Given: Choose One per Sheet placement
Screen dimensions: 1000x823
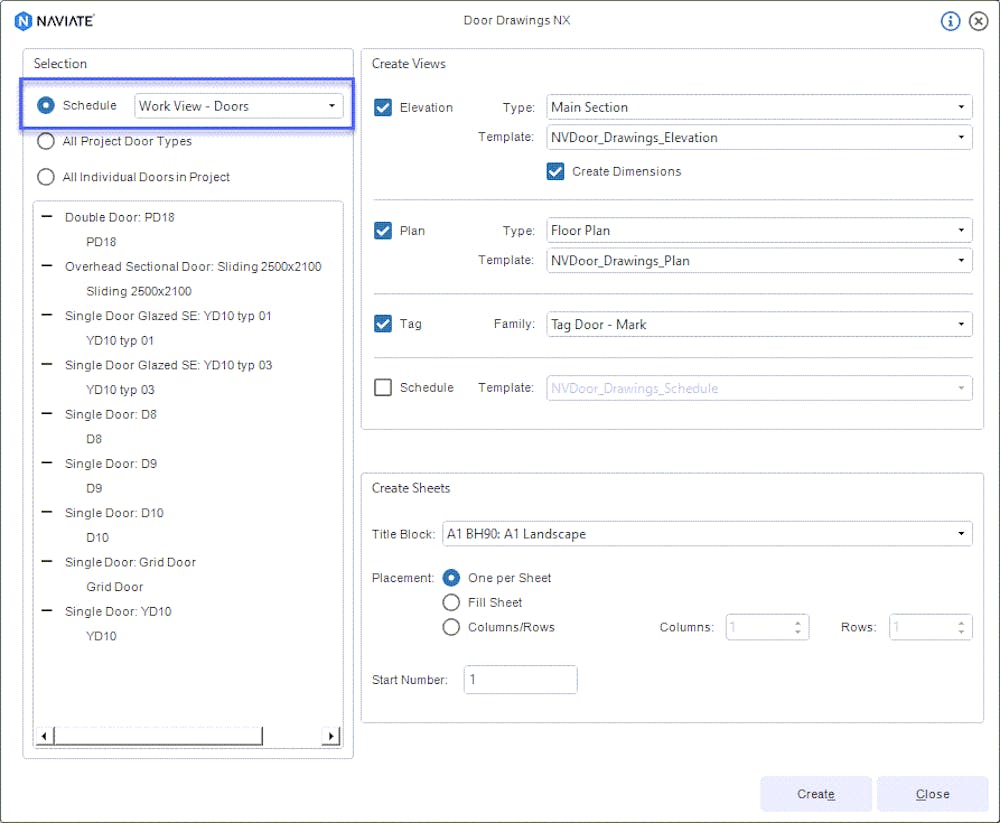Looking at the screenshot, I should [451, 578].
